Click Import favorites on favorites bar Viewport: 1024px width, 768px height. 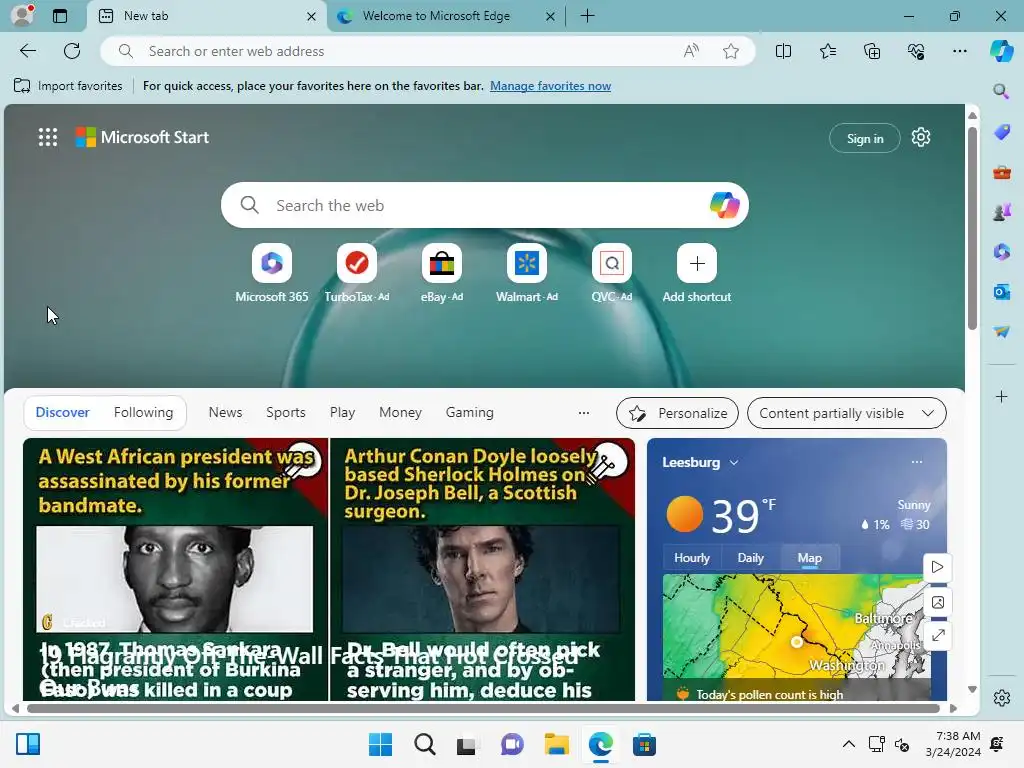tap(68, 86)
